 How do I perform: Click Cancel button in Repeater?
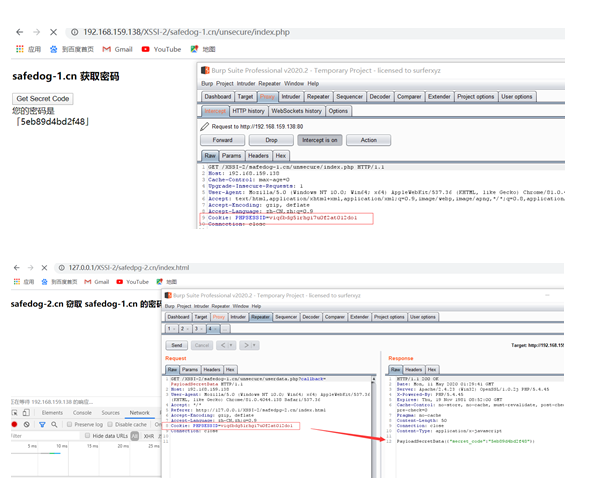[x=202, y=345]
